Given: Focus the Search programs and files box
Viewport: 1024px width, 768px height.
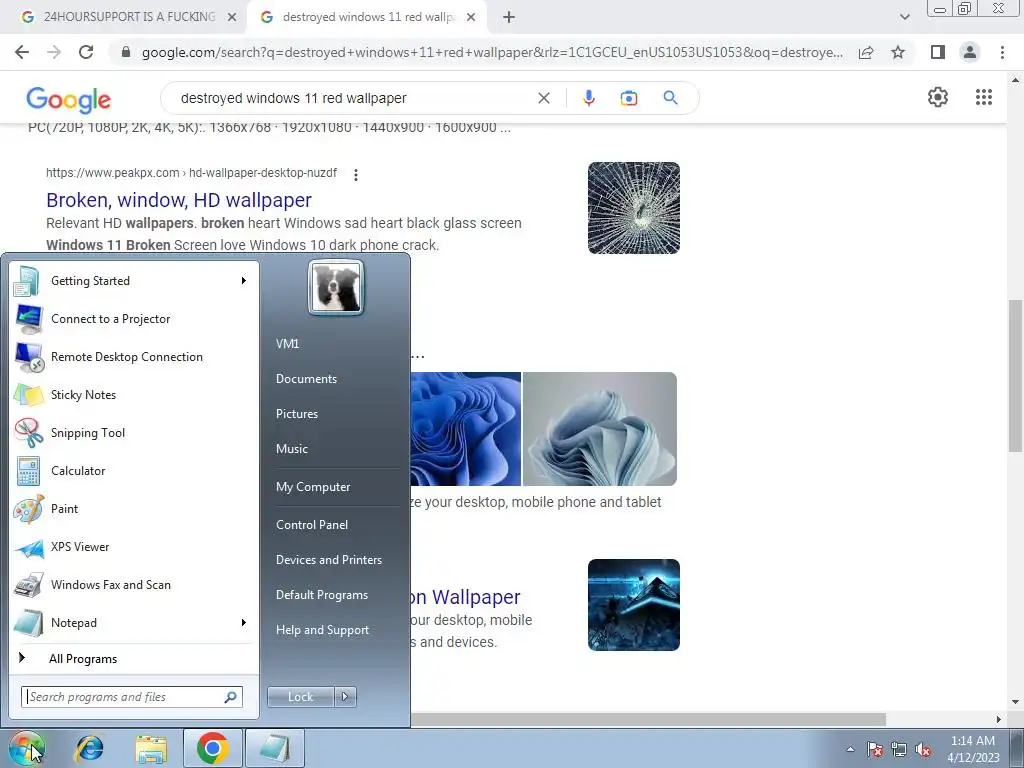Looking at the screenshot, I should (x=131, y=697).
